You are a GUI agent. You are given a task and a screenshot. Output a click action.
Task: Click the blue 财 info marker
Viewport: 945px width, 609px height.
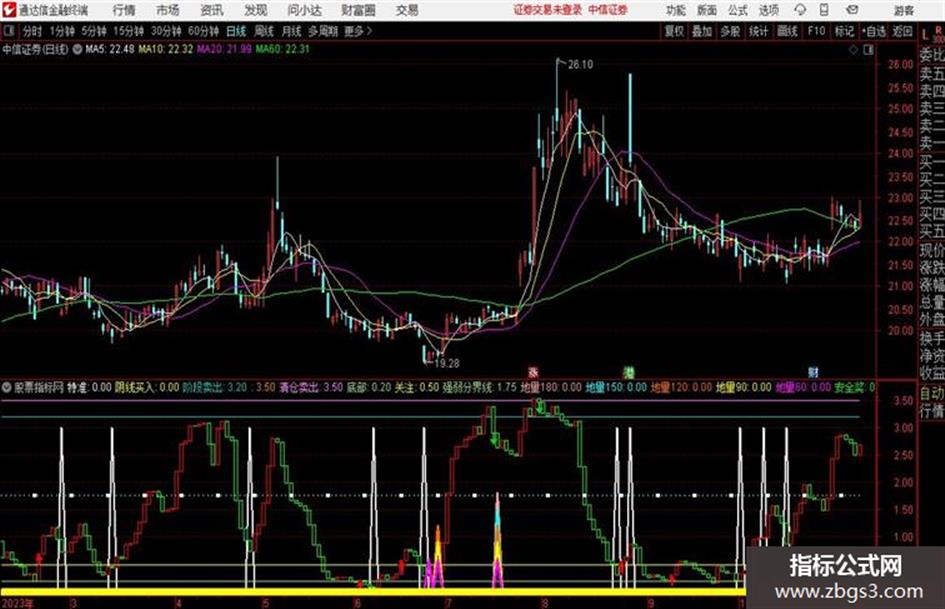[x=813, y=372]
